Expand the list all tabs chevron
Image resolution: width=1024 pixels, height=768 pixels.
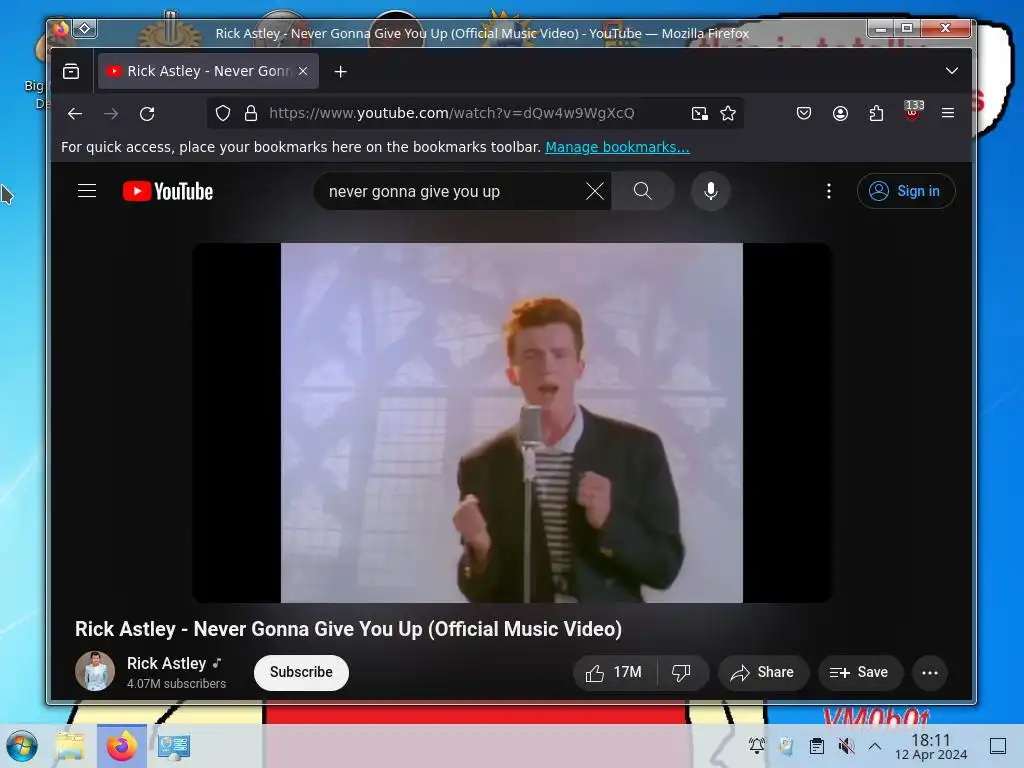coord(952,71)
